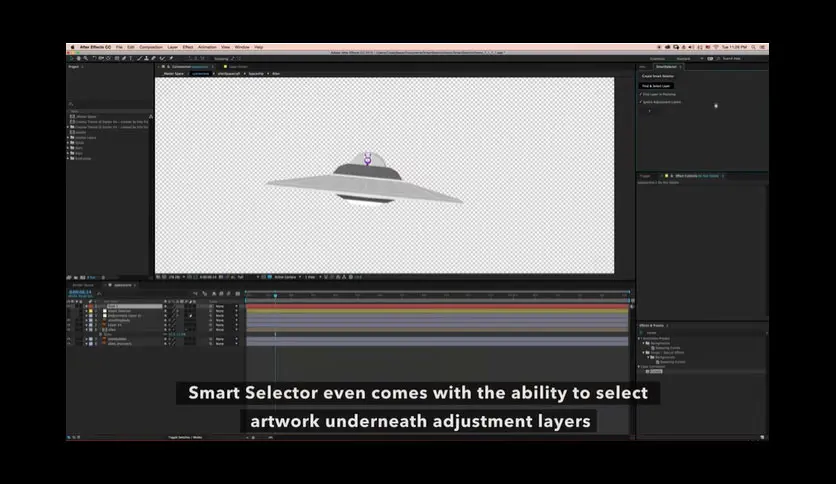The height and width of the screenshot is (484, 836).
Task: Click the timeline current-time indicator playhead
Action: [275, 295]
